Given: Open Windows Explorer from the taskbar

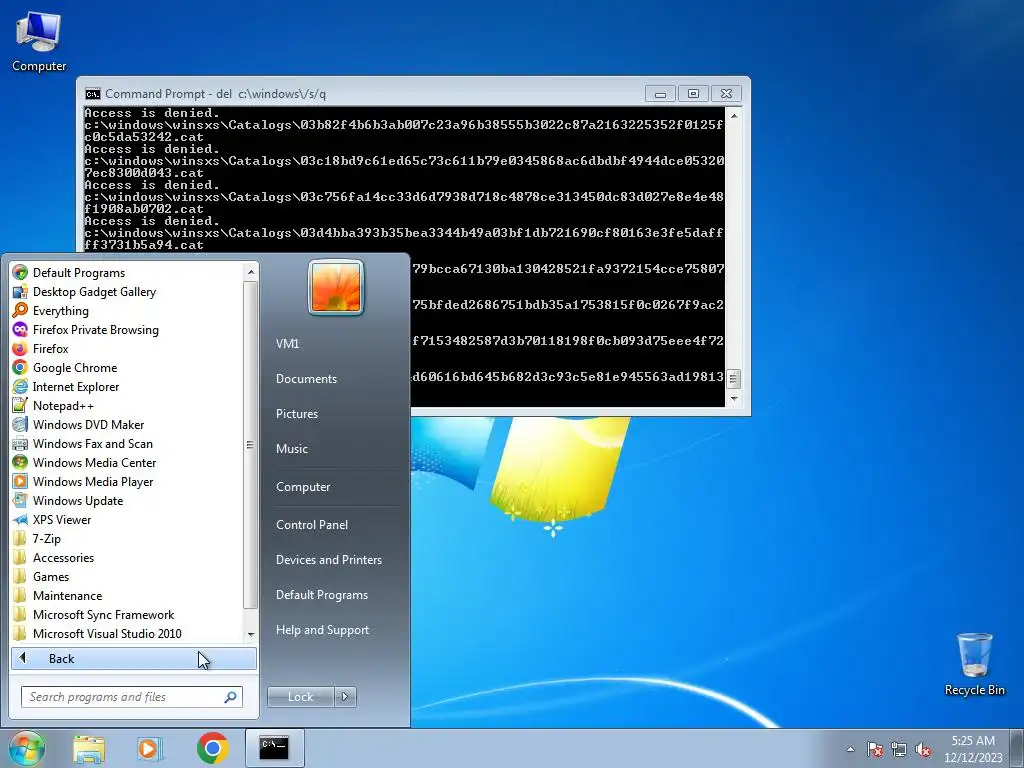Looking at the screenshot, I should click(89, 748).
